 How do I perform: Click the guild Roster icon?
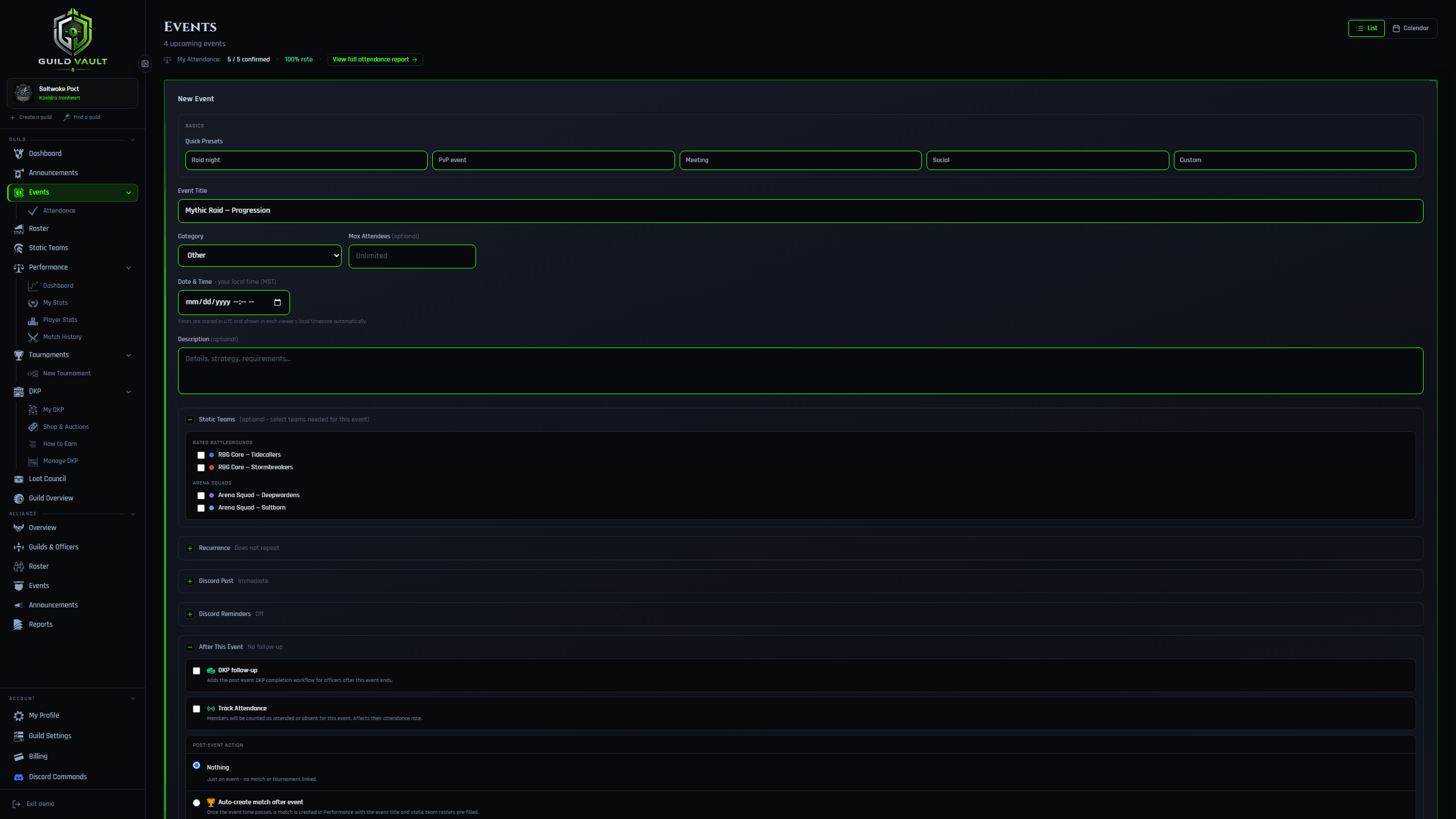coord(19,229)
